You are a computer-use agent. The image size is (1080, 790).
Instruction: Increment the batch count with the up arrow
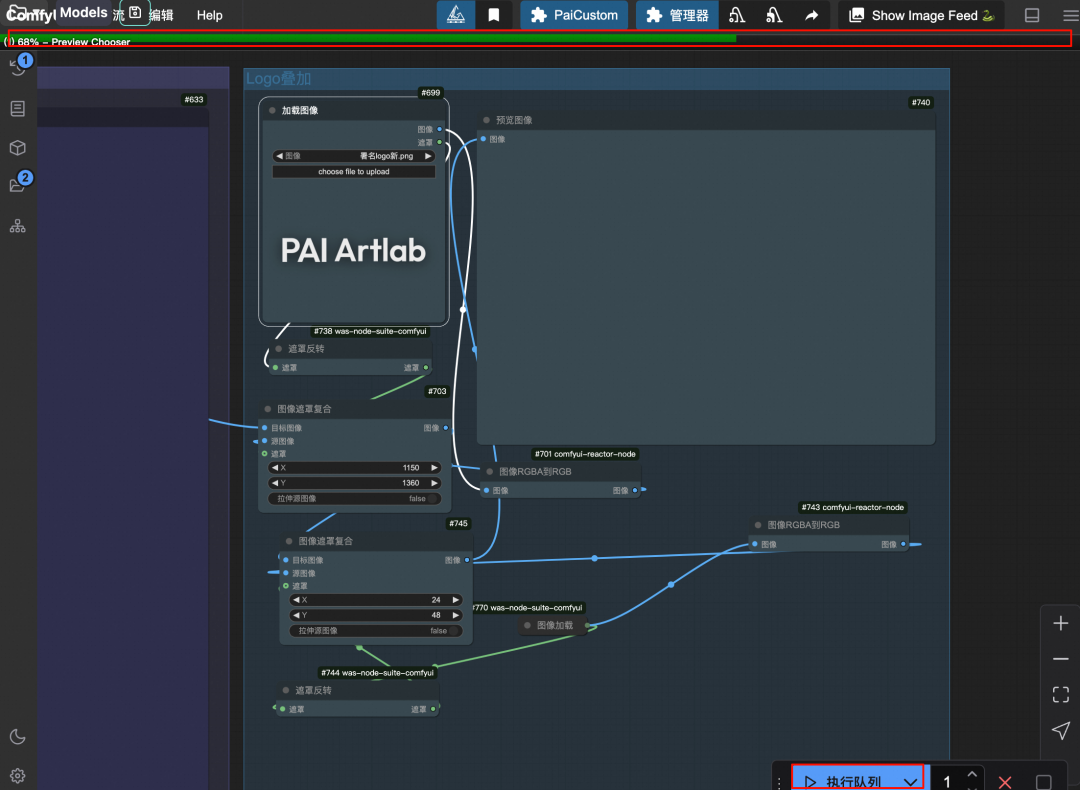pyautogui.click(x=972, y=774)
